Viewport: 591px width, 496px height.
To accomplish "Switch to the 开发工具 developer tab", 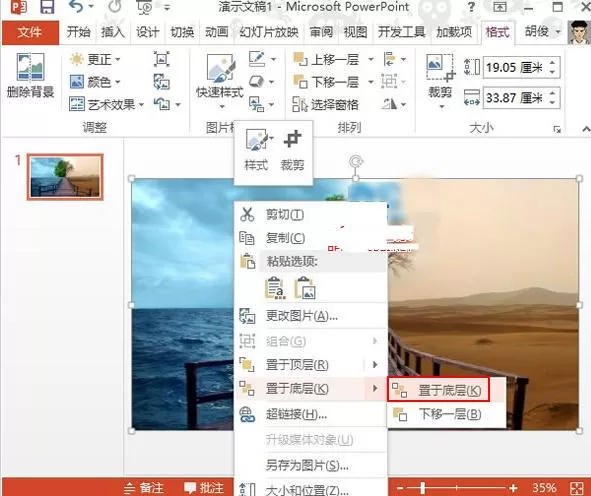I will pos(402,32).
